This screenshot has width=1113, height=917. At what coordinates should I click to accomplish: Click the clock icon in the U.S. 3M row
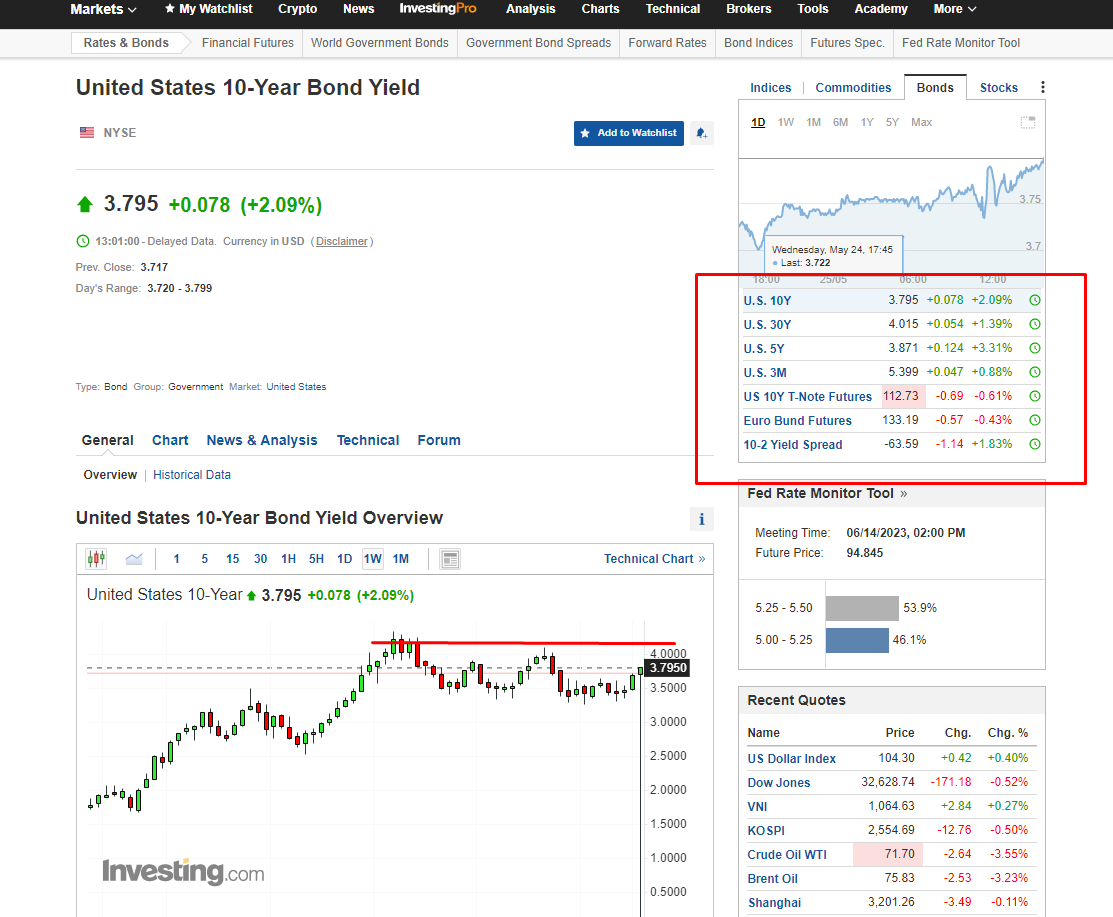coord(1035,373)
